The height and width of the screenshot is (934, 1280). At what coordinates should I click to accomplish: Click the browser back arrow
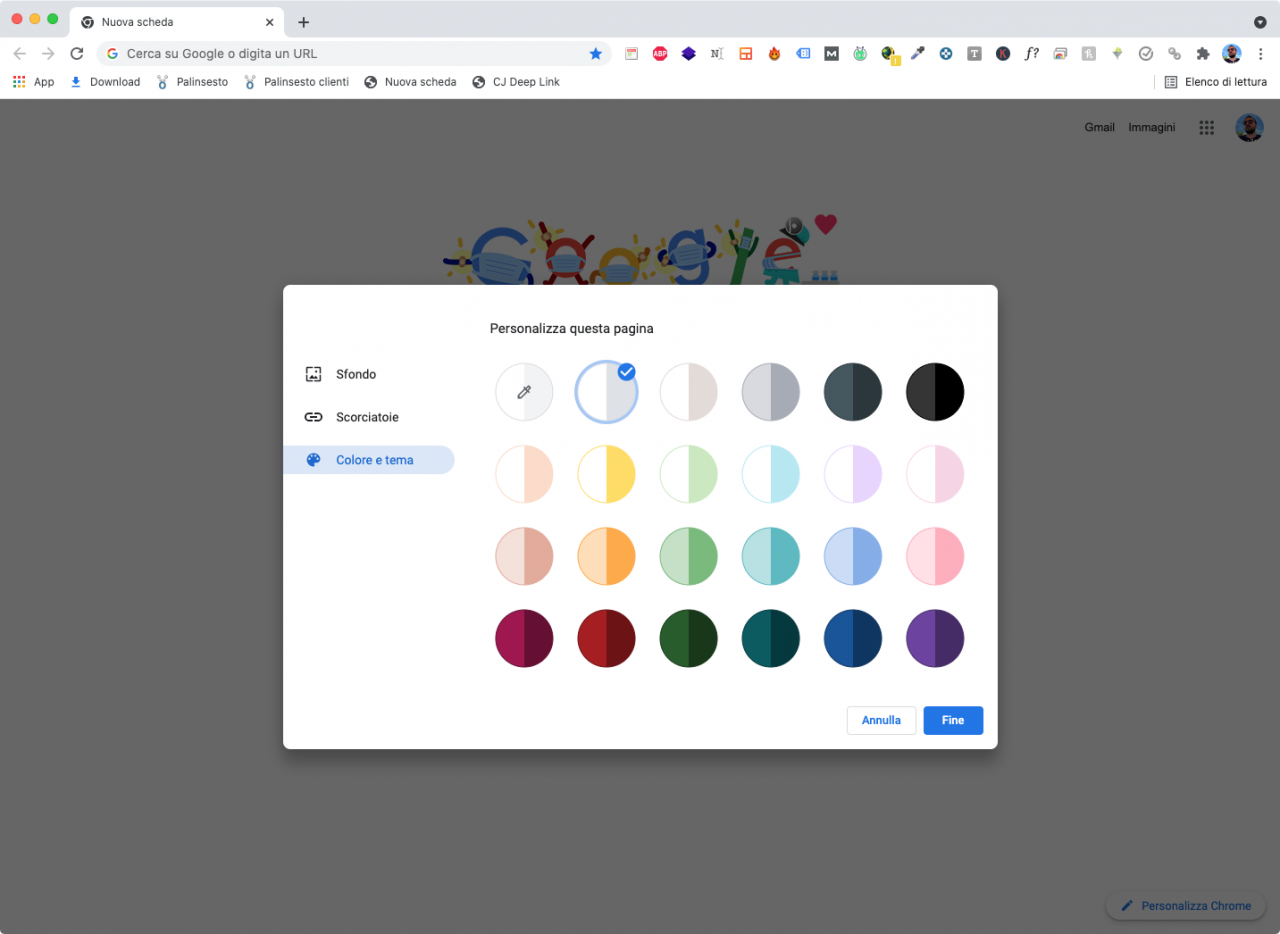pyautogui.click(x=20, y=54)
